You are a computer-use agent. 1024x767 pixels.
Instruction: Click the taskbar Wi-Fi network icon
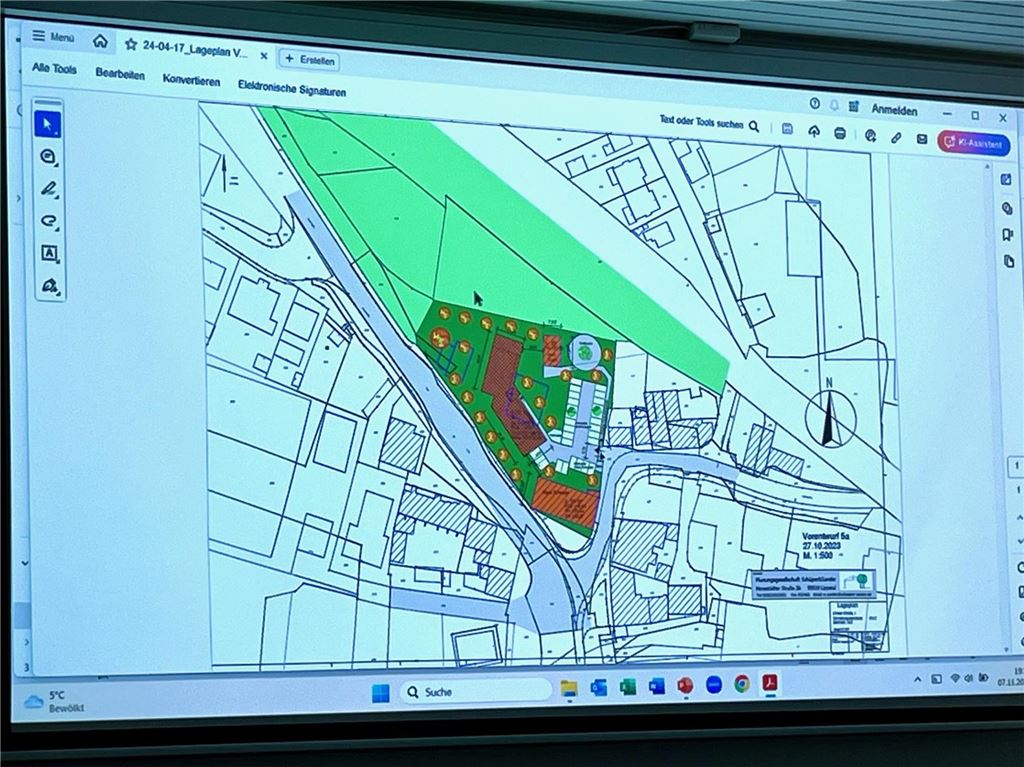(x=955, y=679)
